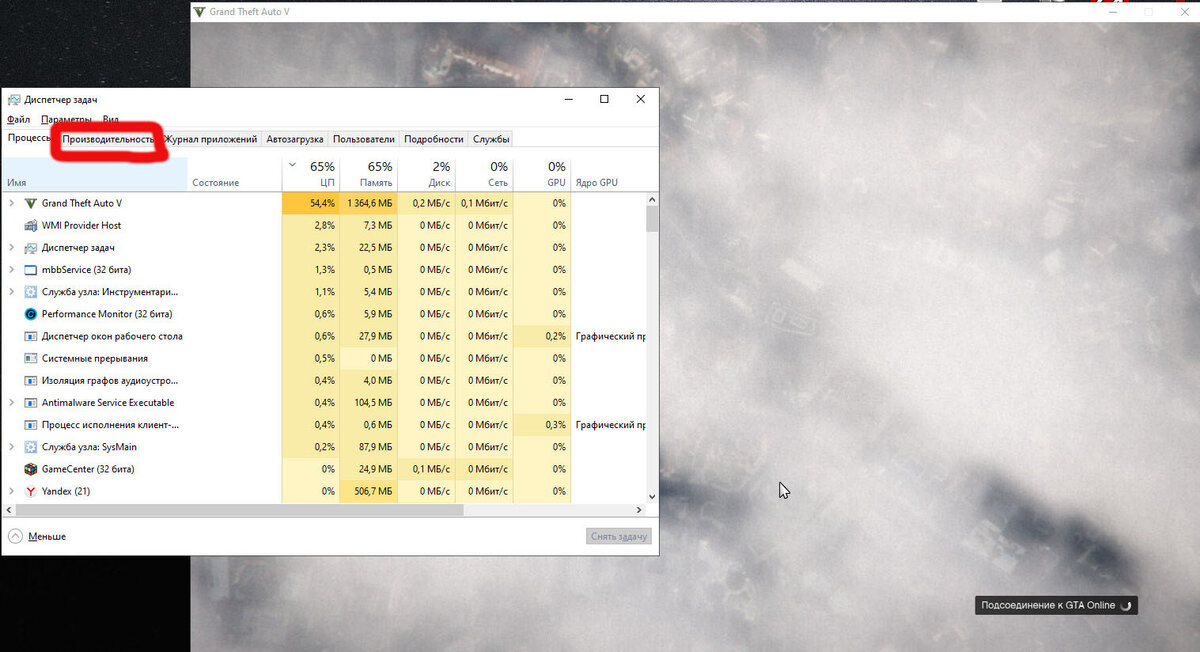This screenshot has width=1200, height=652.
Task: Expand the Диспетчер задач process group
Action: [x=11, y=247]
